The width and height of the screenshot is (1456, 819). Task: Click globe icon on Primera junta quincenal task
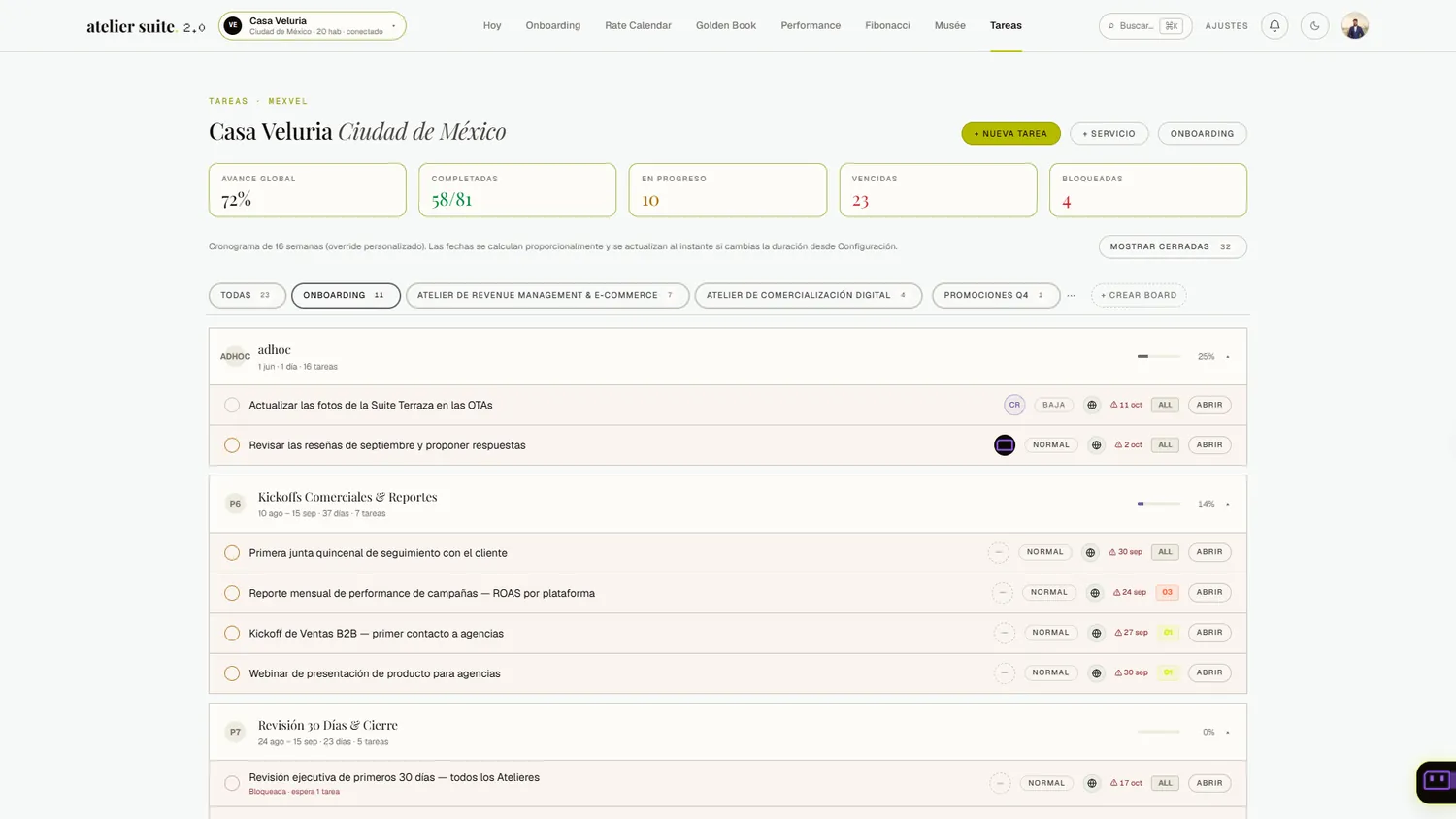point(1090,552)
